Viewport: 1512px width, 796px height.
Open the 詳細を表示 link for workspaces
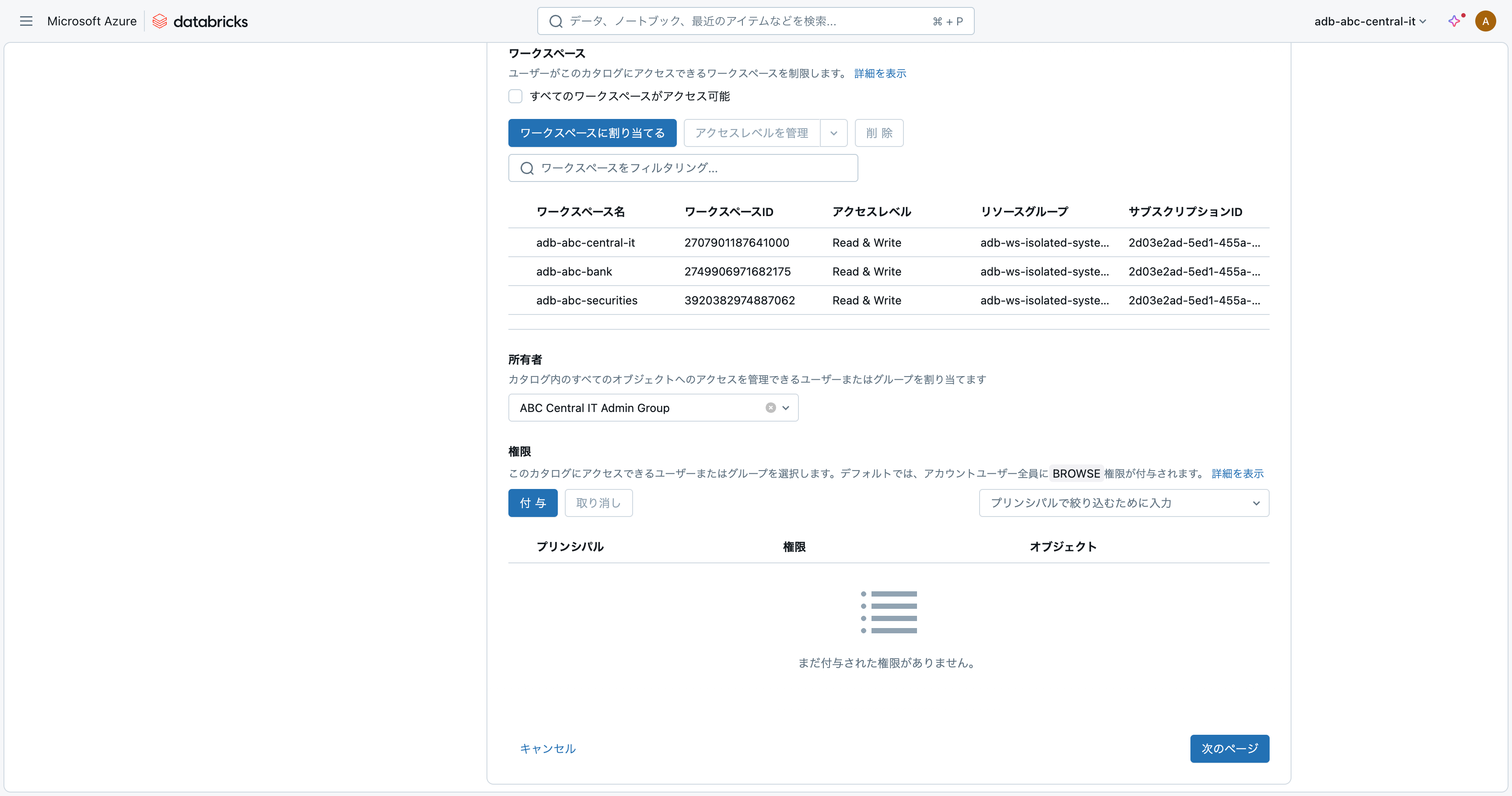879,73
